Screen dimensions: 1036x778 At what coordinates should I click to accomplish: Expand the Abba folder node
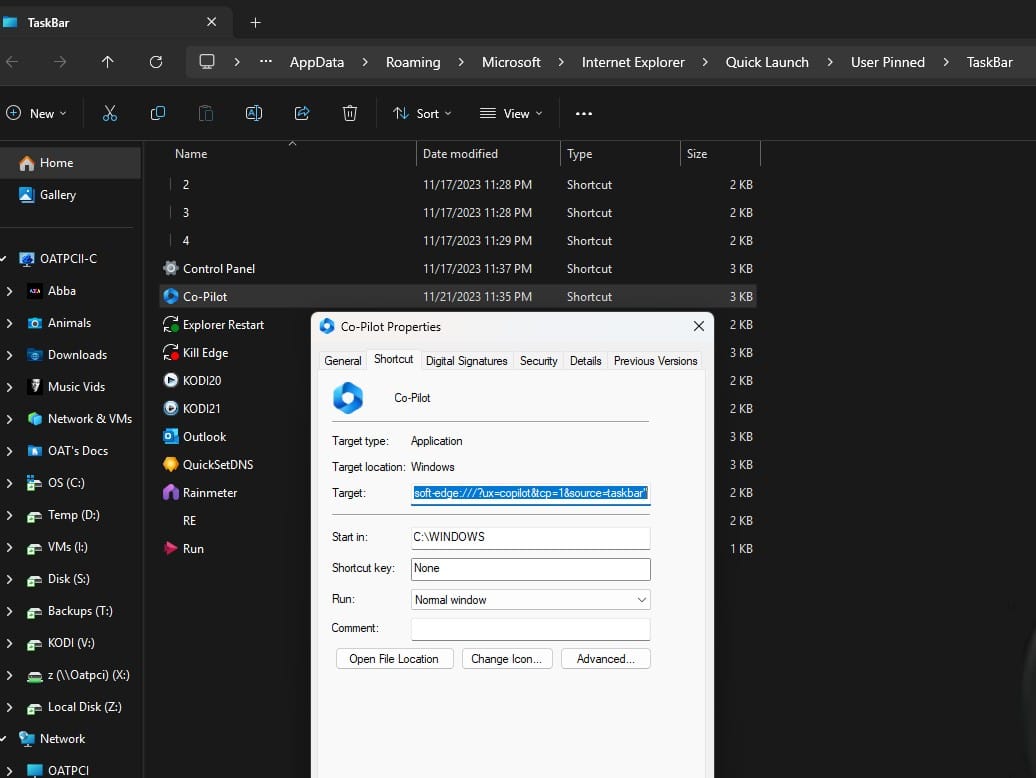[9, 291]
